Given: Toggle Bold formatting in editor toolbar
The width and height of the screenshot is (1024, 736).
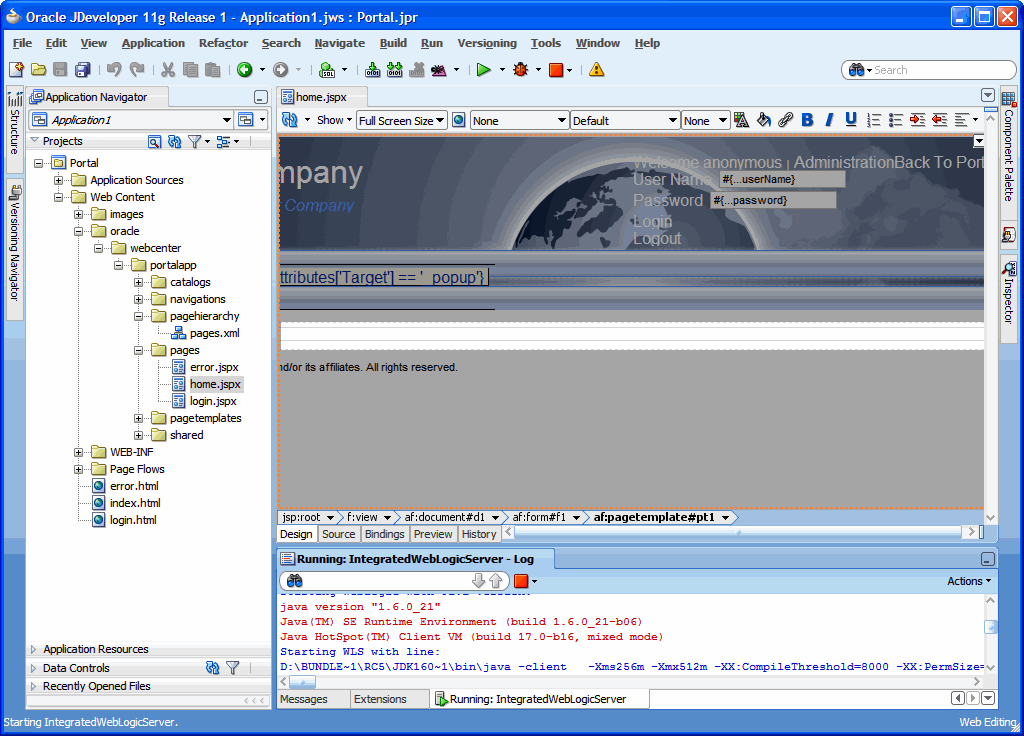Looking at the screenshot, I should (x=807, y=120).
